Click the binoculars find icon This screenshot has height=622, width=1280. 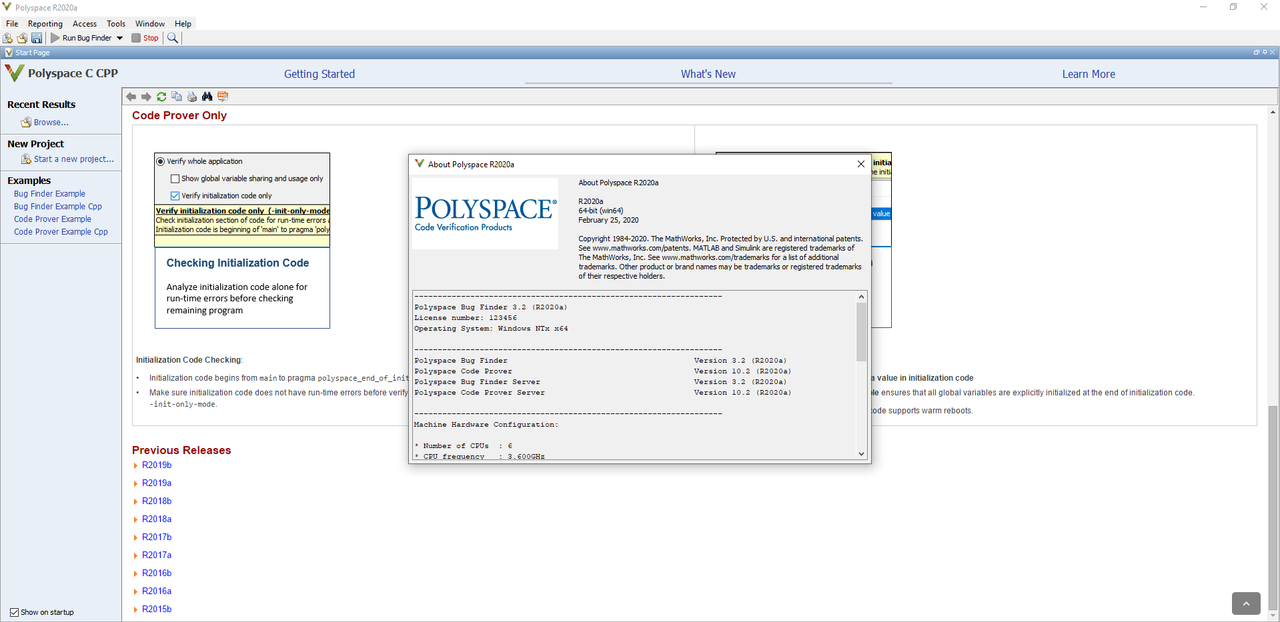207,97
